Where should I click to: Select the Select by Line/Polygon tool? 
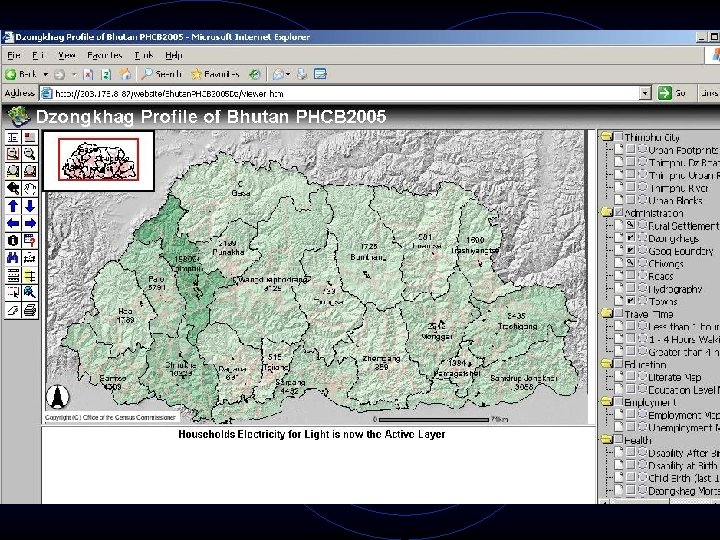pos(30,292)
